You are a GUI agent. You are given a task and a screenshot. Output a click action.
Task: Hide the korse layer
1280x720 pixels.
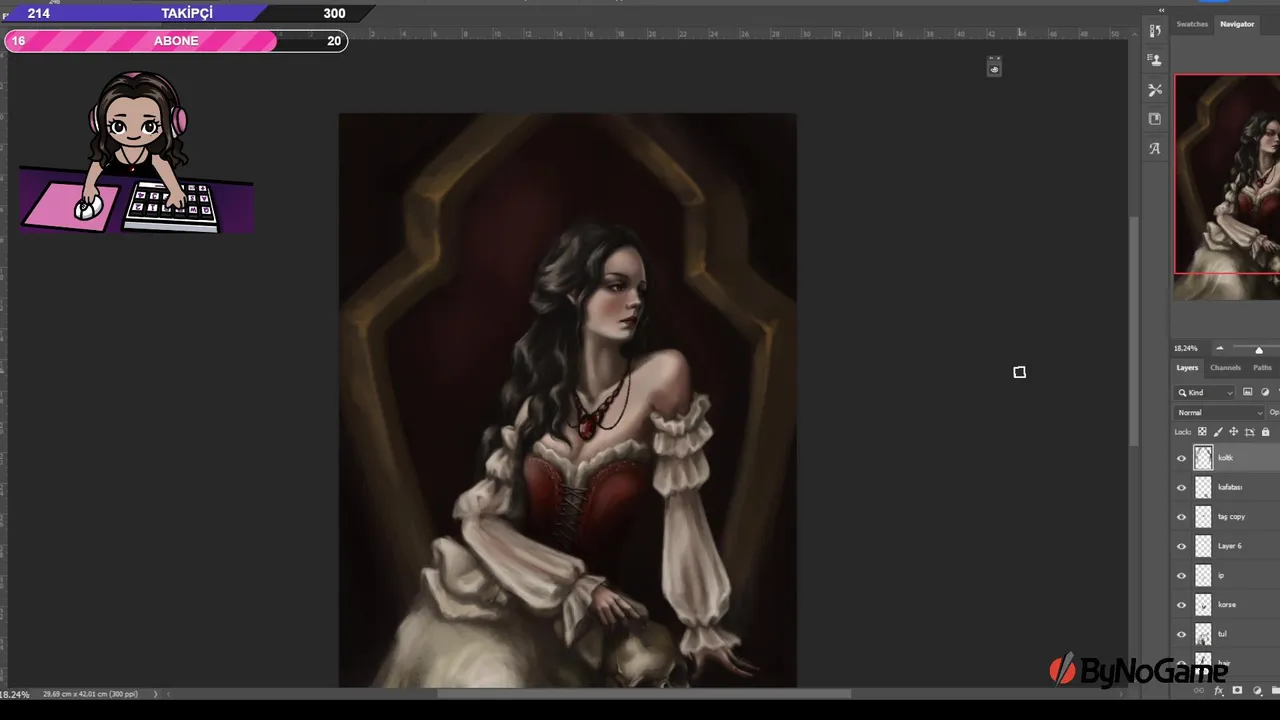point(1181,605)
